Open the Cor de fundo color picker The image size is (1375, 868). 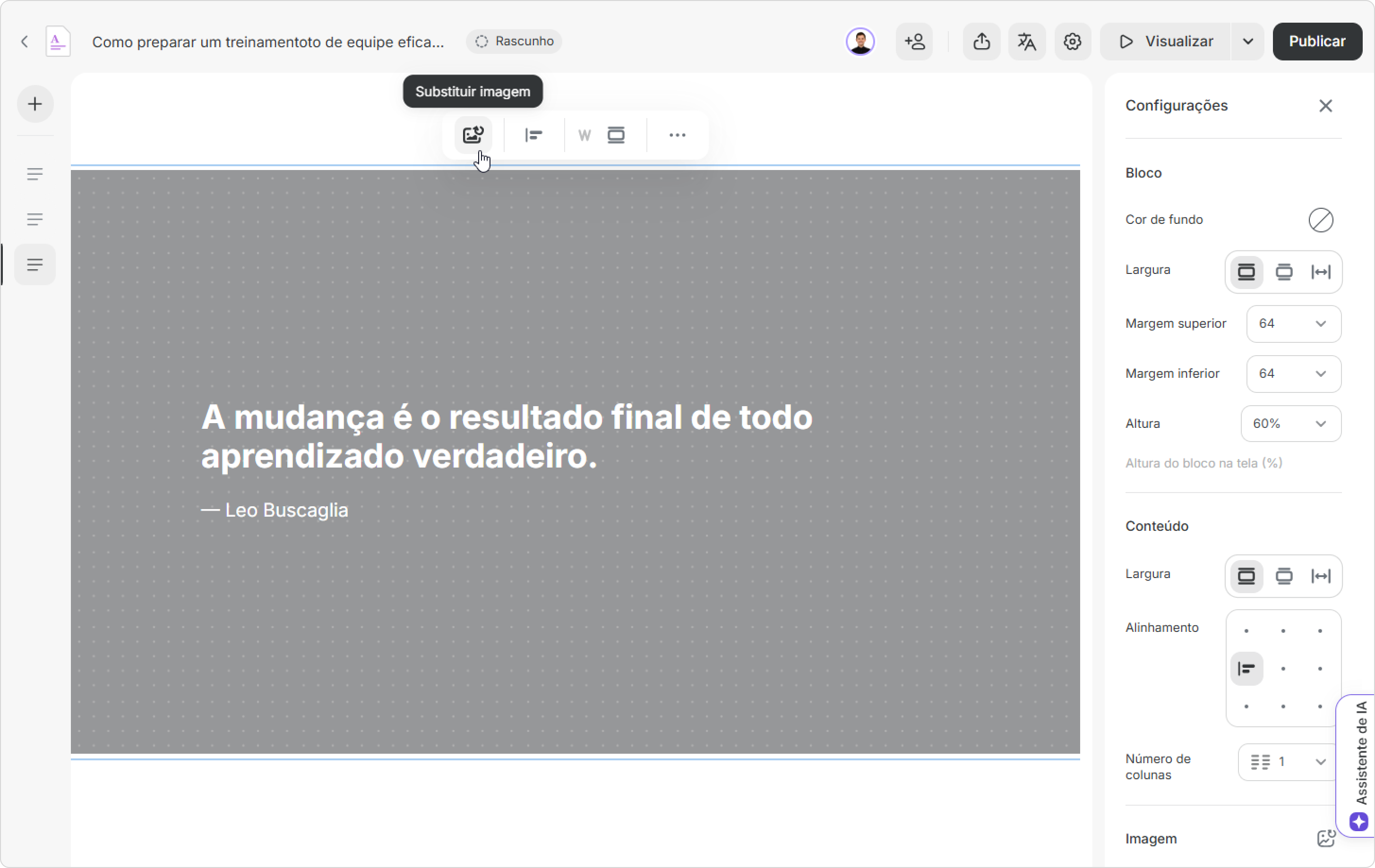click(x=1320, y=220)
